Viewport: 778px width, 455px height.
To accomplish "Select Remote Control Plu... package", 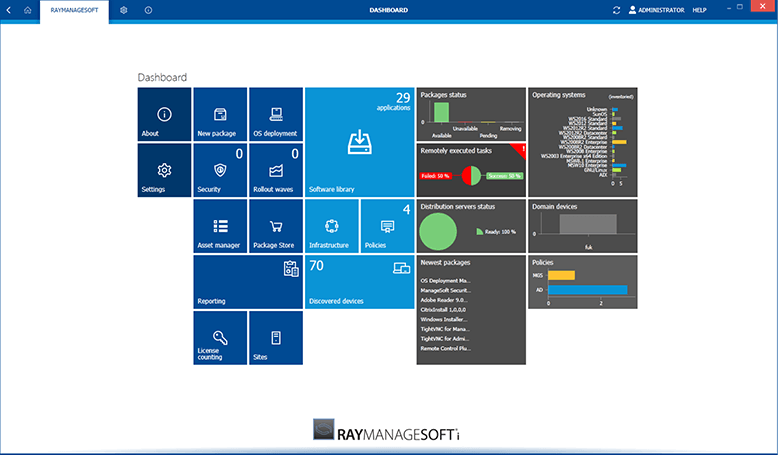I will coord(446,348).
